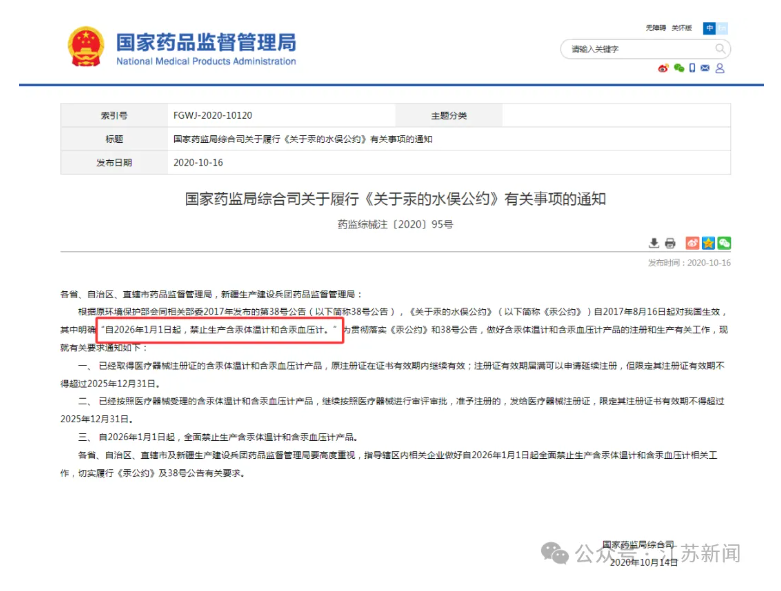Click the main article headline
The width and height of the screenshot is (781, 591).
[395, 199]
